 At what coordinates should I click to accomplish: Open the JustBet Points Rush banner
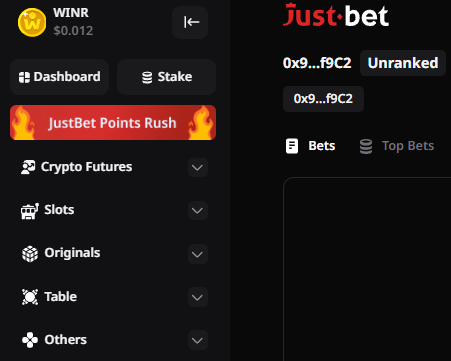click(x=113, y=123)
